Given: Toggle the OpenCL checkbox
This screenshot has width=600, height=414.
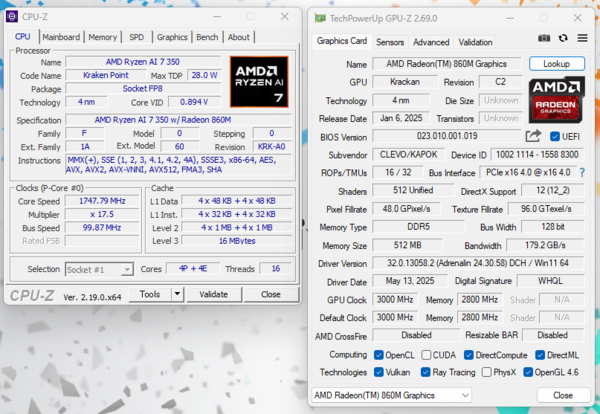Looking at the screenshot, I should pyautogui.click(x=378, y=355).
